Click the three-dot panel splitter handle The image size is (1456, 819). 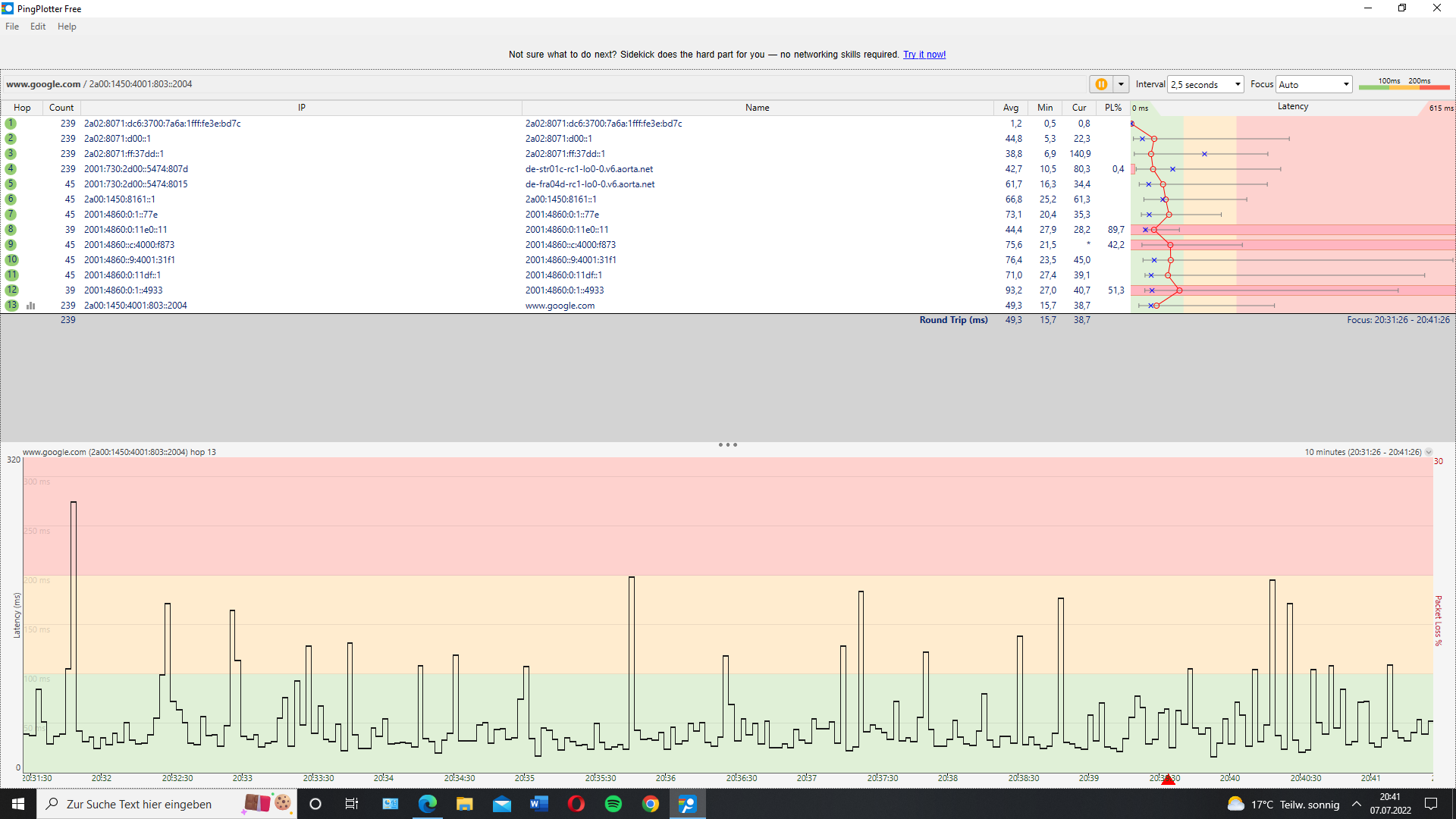727,445
